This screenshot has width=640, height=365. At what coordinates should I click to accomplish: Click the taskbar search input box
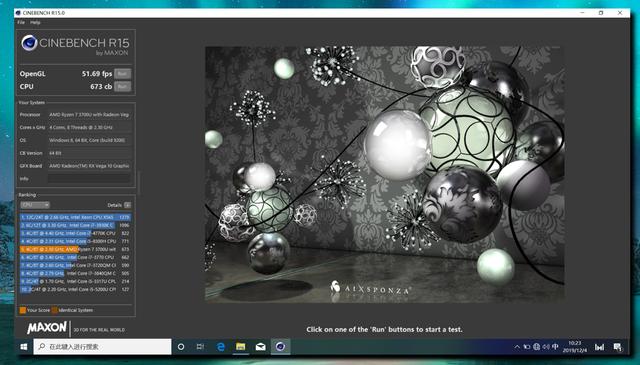point(102,347)
